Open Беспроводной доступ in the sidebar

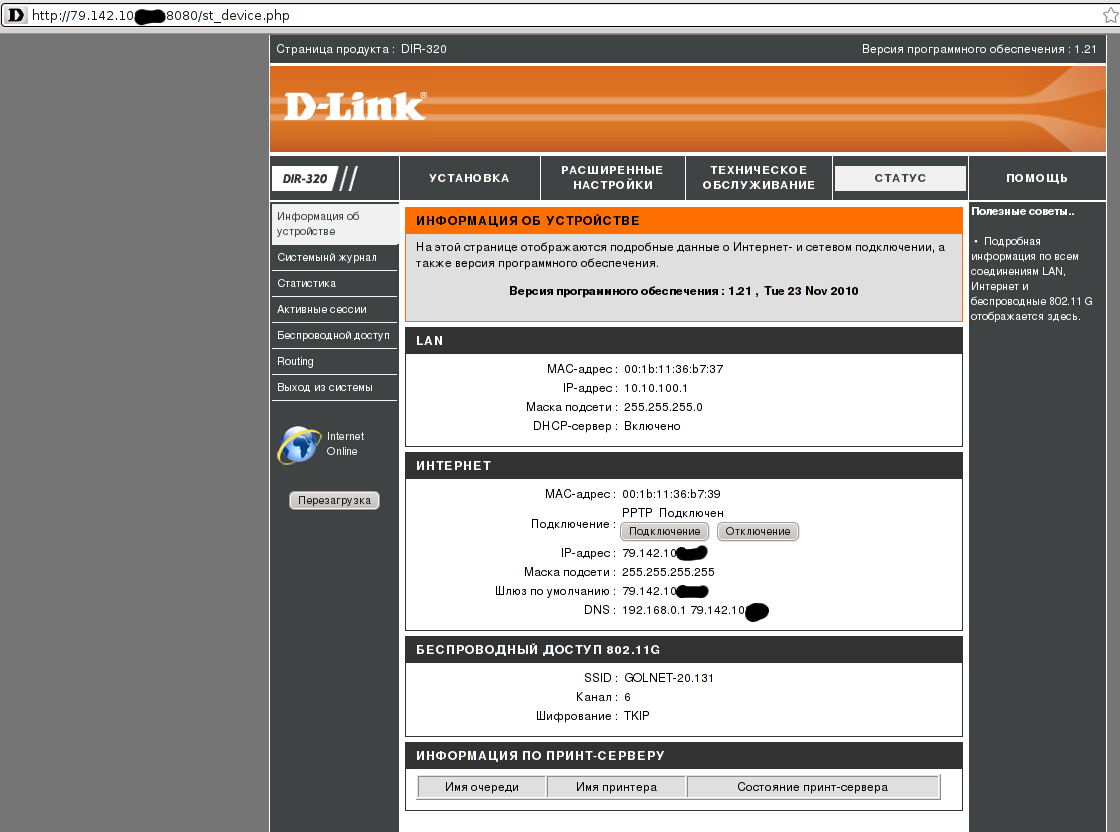point(334,335)
